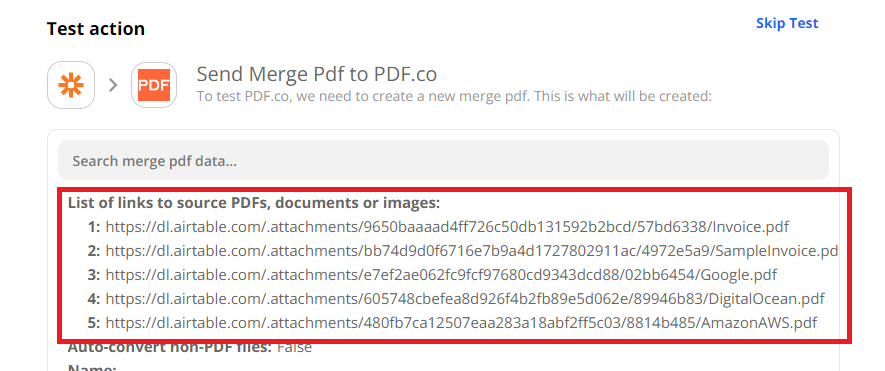Click the Zapier orange asterisk icon
The width and height of the screenshot is (885, 371).
click(71, 85)
